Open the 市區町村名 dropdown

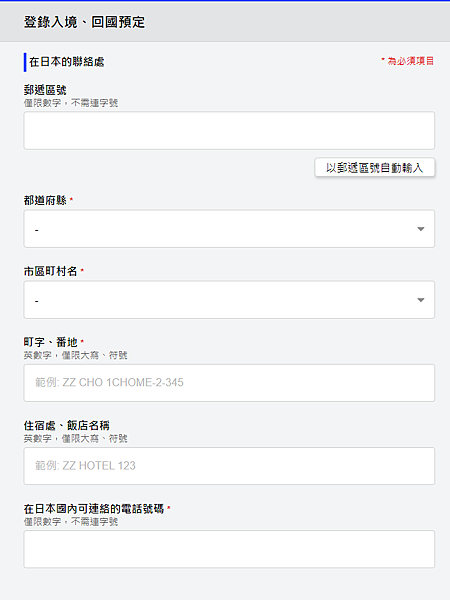point(229,300)
